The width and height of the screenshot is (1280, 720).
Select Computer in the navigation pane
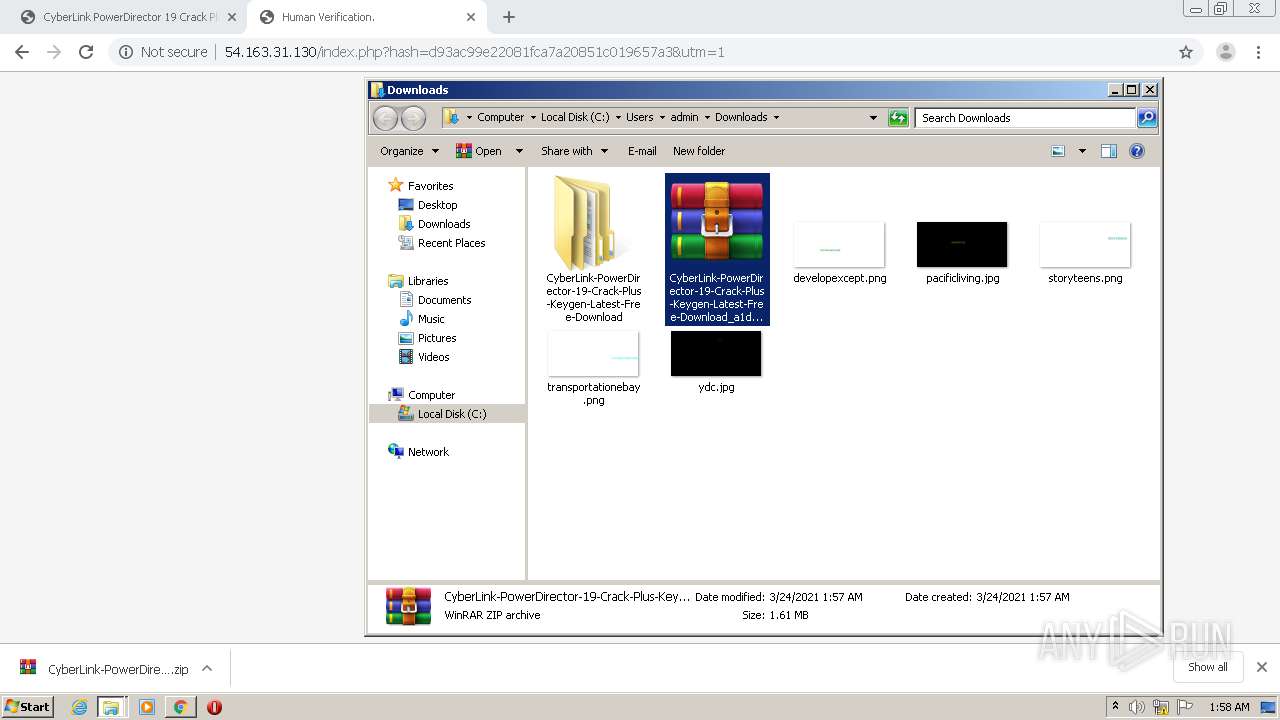click(431, 395)
